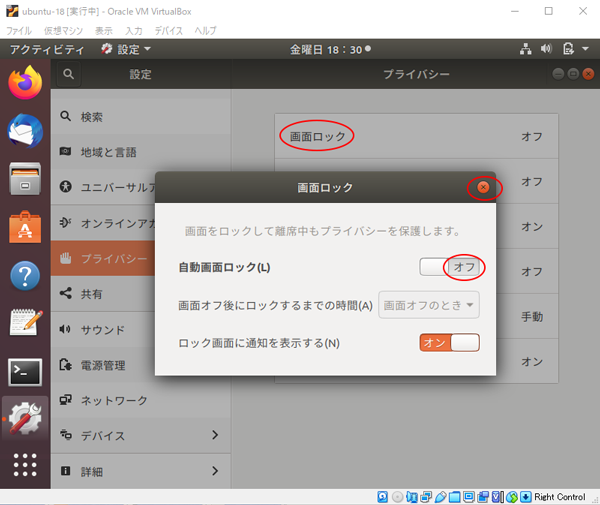Turn on the automatic screen lock switch
The height and width of the screenshot is (505, 600).
(449, 267)
